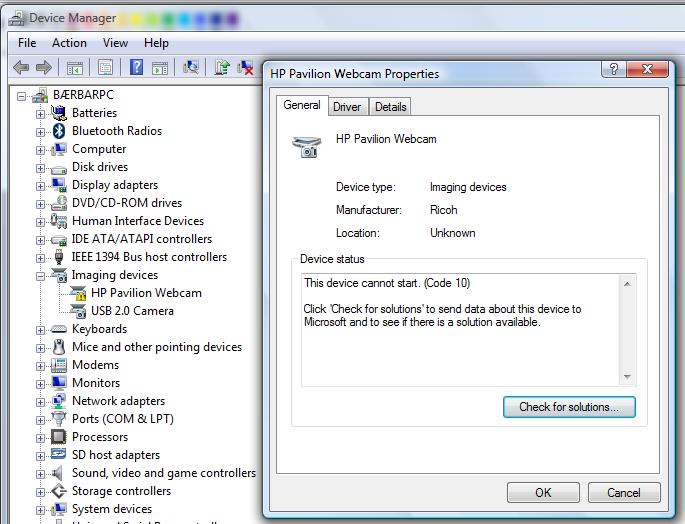Click the Keyboards category icon

coord(59,329)
